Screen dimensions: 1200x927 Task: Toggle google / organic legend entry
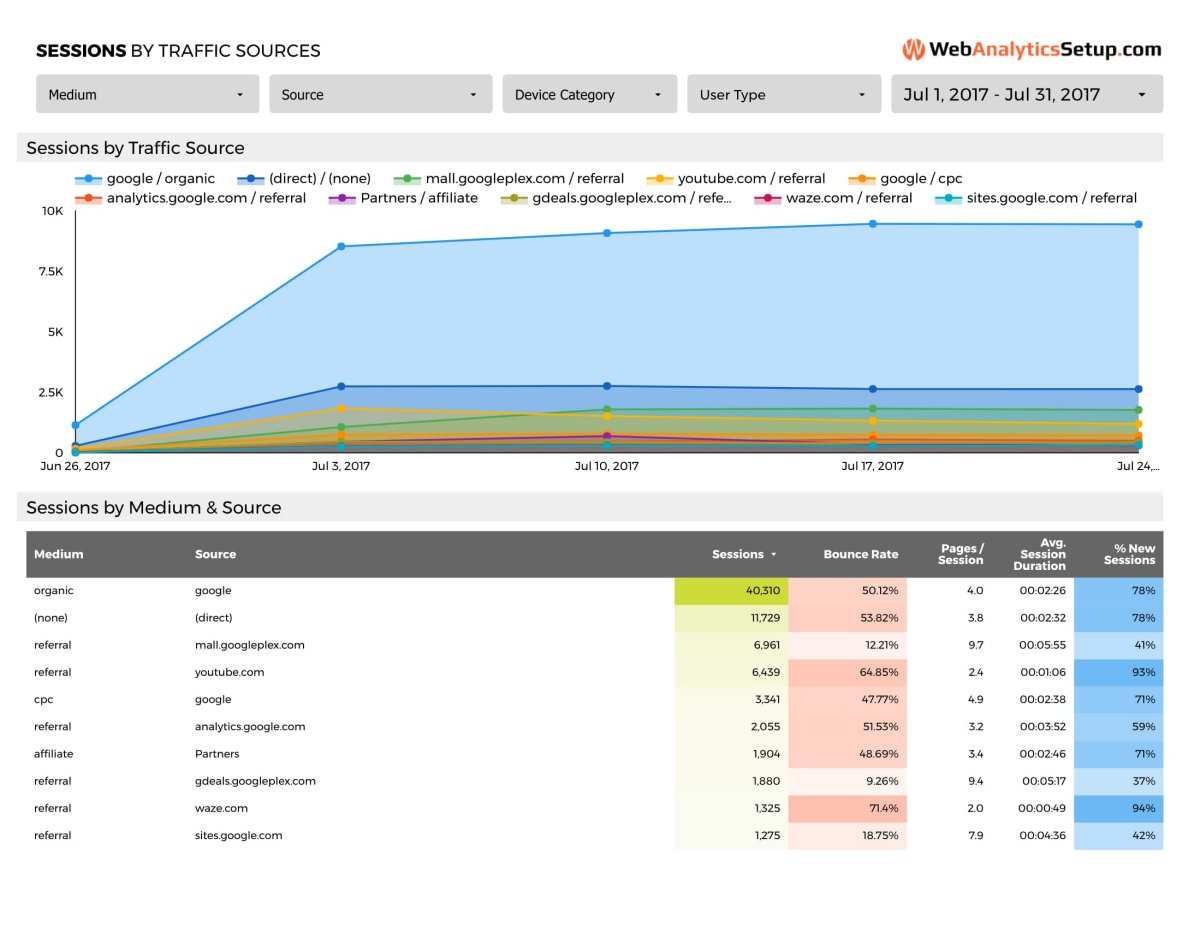[x=146, y=179]
